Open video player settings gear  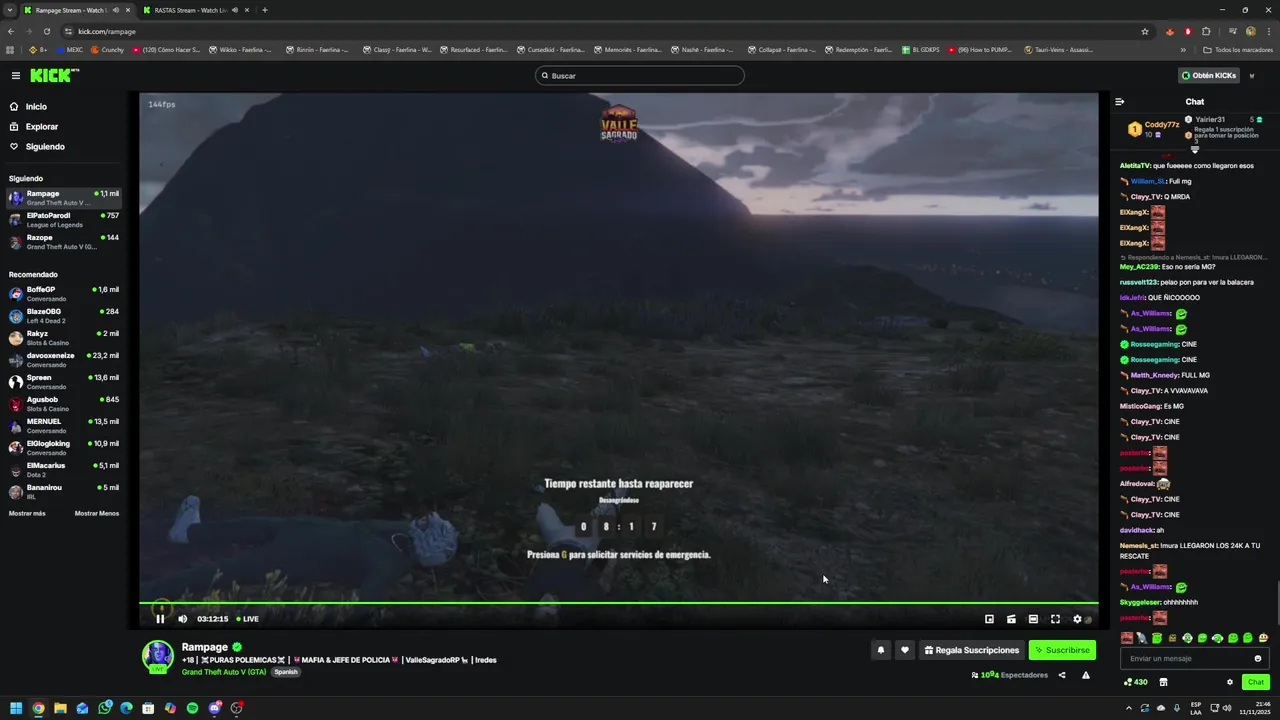1077,619
